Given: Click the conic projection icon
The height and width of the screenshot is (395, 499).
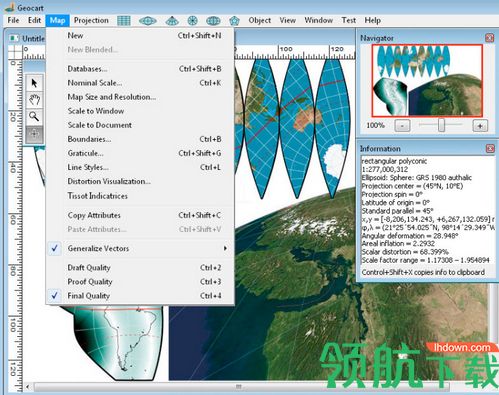Looking at the screenshot, I should pos(172,21).
